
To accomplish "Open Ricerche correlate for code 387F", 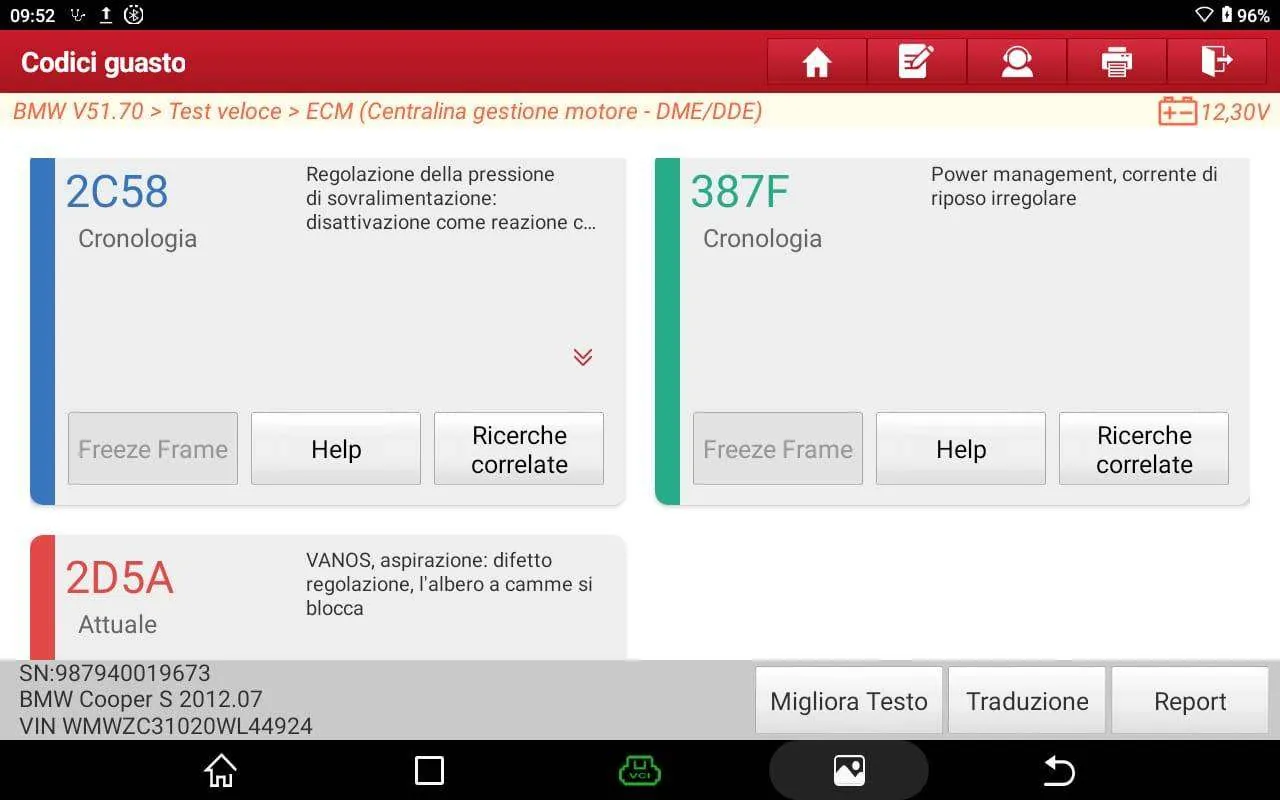I will click(x=1144, y=449).
